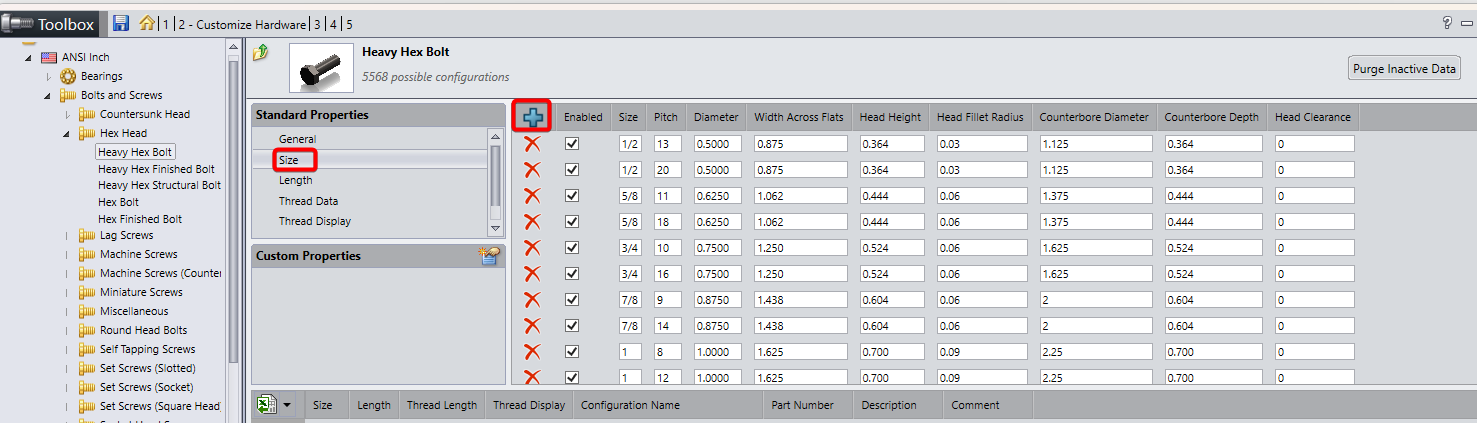Screen dimensions: 1477x423
Task: Delete the size 5/8 pitch 18 row
Action: tap(532, 222)
